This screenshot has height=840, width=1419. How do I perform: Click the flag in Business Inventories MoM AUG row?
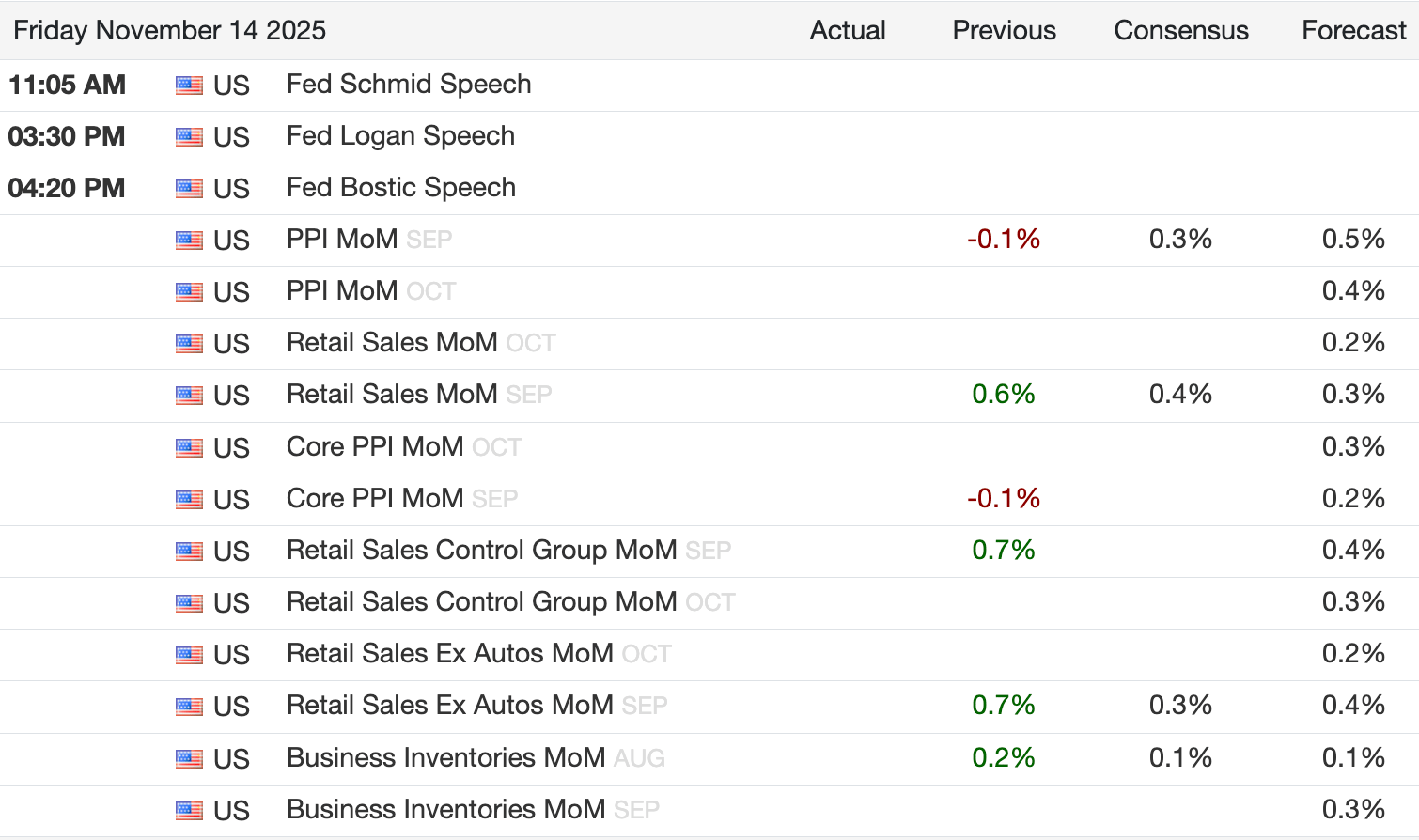(x=189, y=758)
